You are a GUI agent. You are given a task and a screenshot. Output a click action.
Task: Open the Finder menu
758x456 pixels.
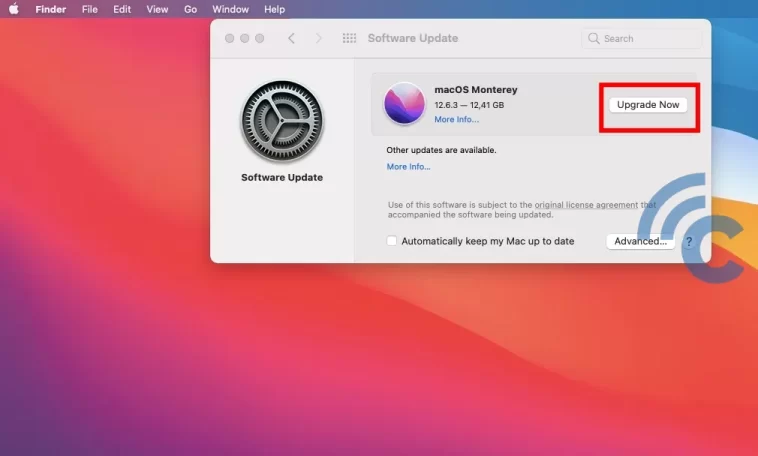point(50,9)
